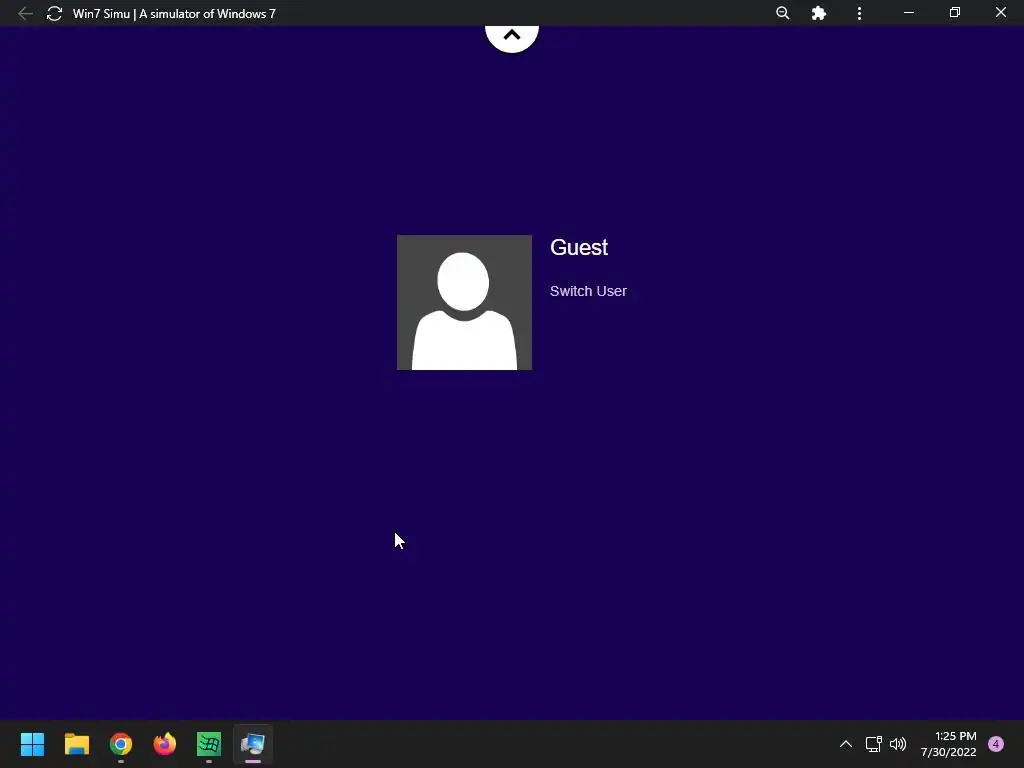Image resolution: width=1024 pixels, height=768 pixels.
Task: Select the Win7 Simu taskbar icon
Action: tap(253, 744)
